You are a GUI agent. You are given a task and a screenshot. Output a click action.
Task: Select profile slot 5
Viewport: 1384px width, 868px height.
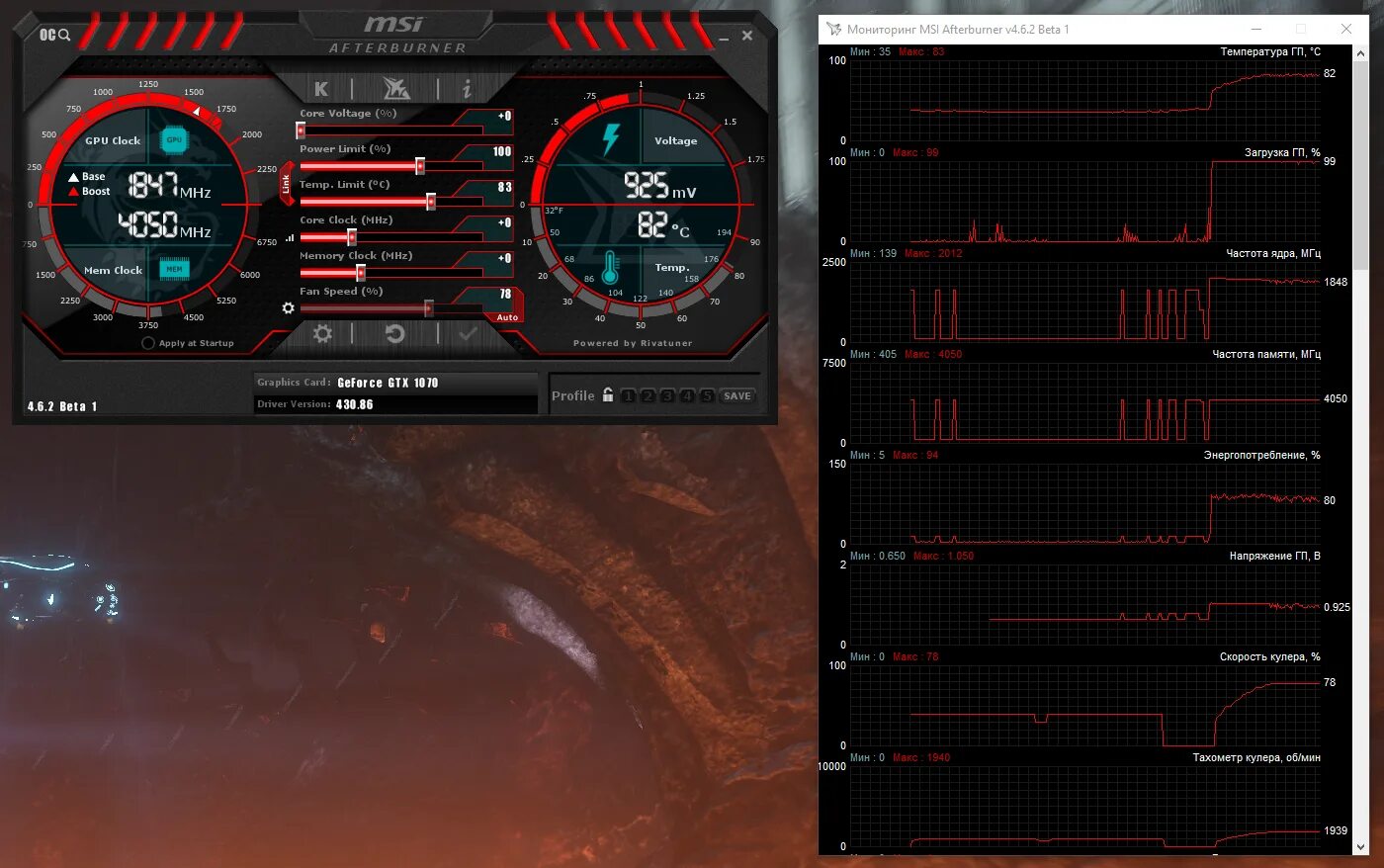tap(707, 395)
